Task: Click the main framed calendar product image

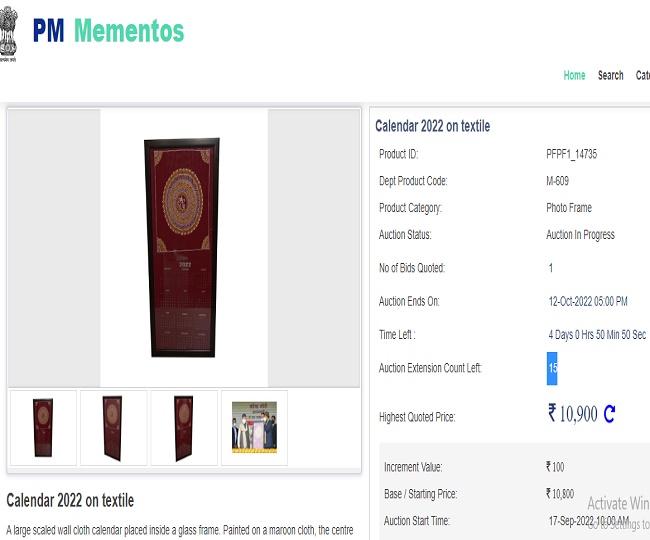Action: [x=182, y=248]
